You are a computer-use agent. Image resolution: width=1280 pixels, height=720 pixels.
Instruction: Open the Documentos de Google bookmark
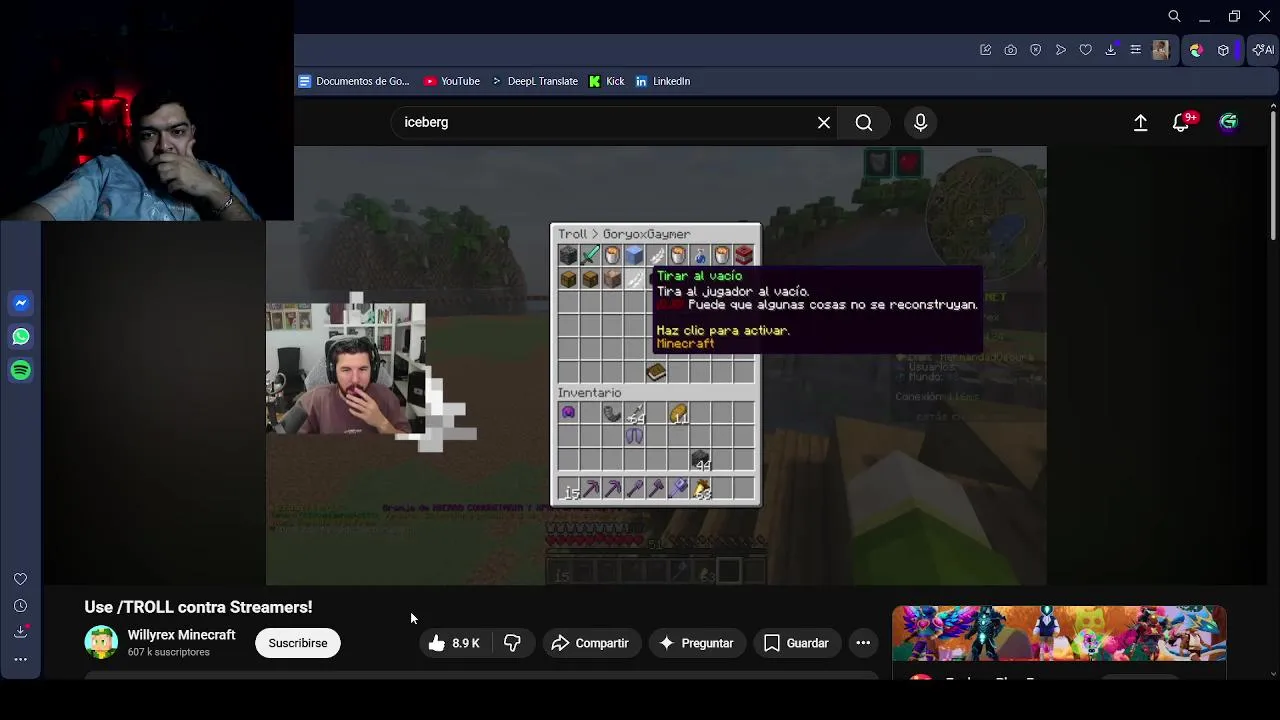coord(354,81)
